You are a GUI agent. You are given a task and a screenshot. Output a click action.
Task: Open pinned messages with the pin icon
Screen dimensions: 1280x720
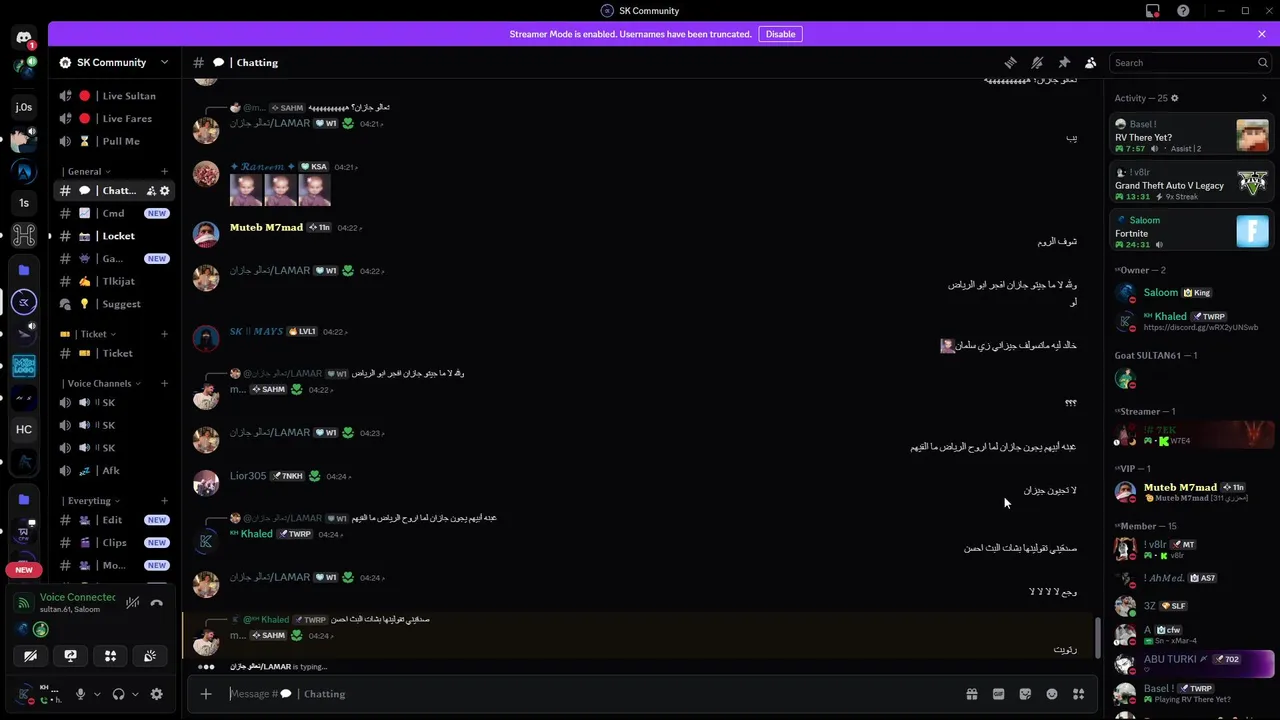[1064, 62]
